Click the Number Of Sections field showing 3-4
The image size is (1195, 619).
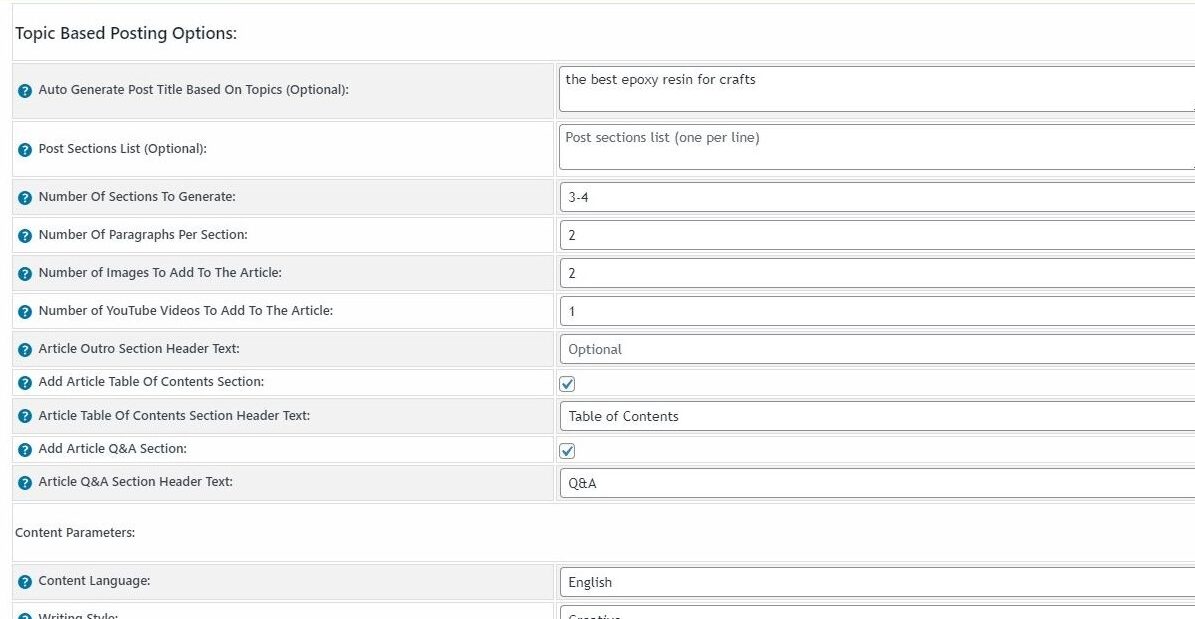click(876, 197)
